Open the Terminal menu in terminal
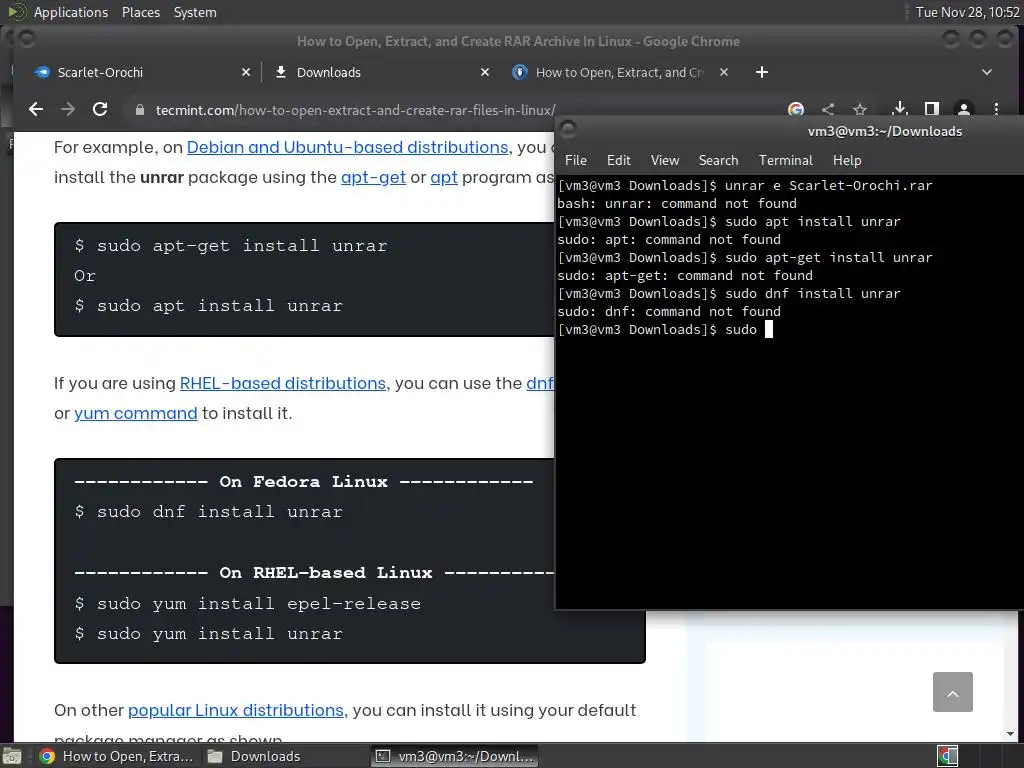1024x768 pixels. point(786,160)
